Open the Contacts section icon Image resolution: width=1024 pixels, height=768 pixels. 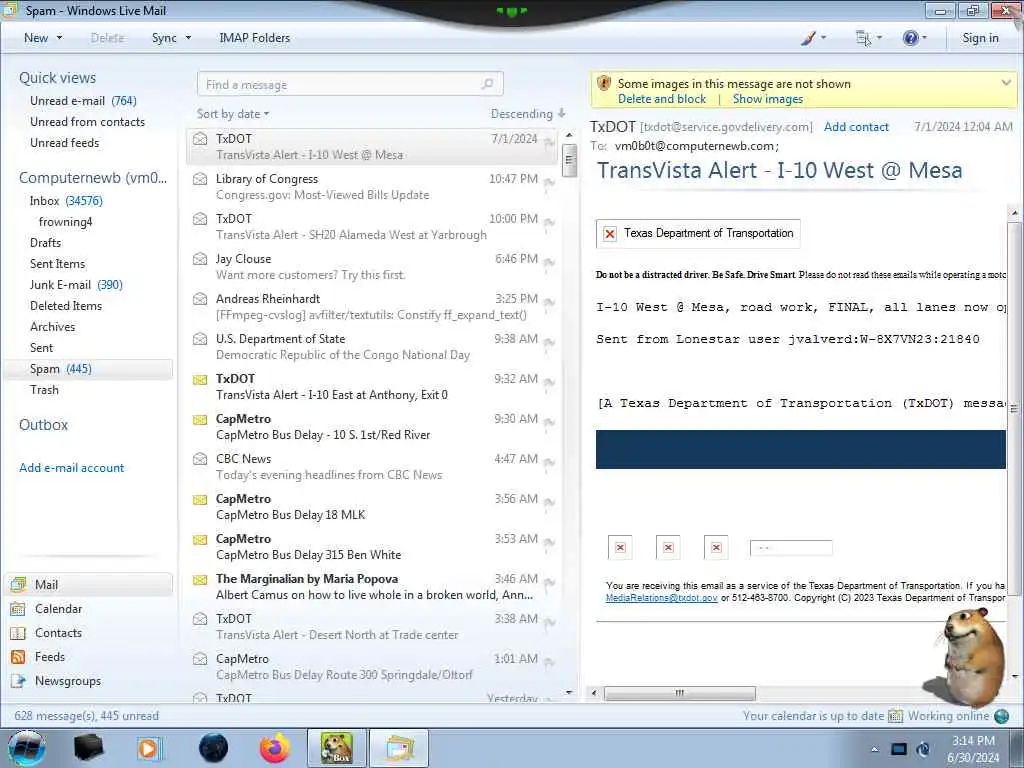(18, 633)
